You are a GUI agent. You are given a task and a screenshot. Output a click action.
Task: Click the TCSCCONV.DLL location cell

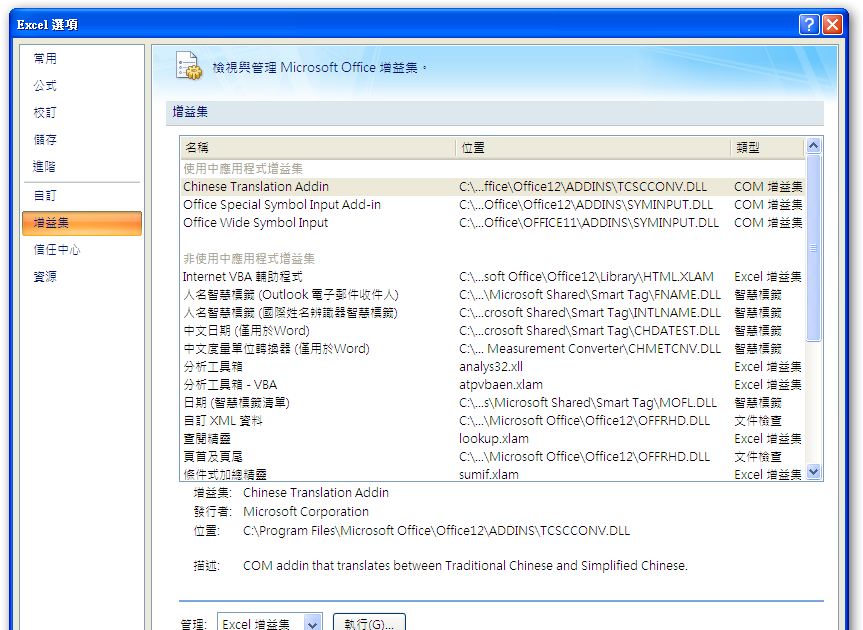pos(583,187)
